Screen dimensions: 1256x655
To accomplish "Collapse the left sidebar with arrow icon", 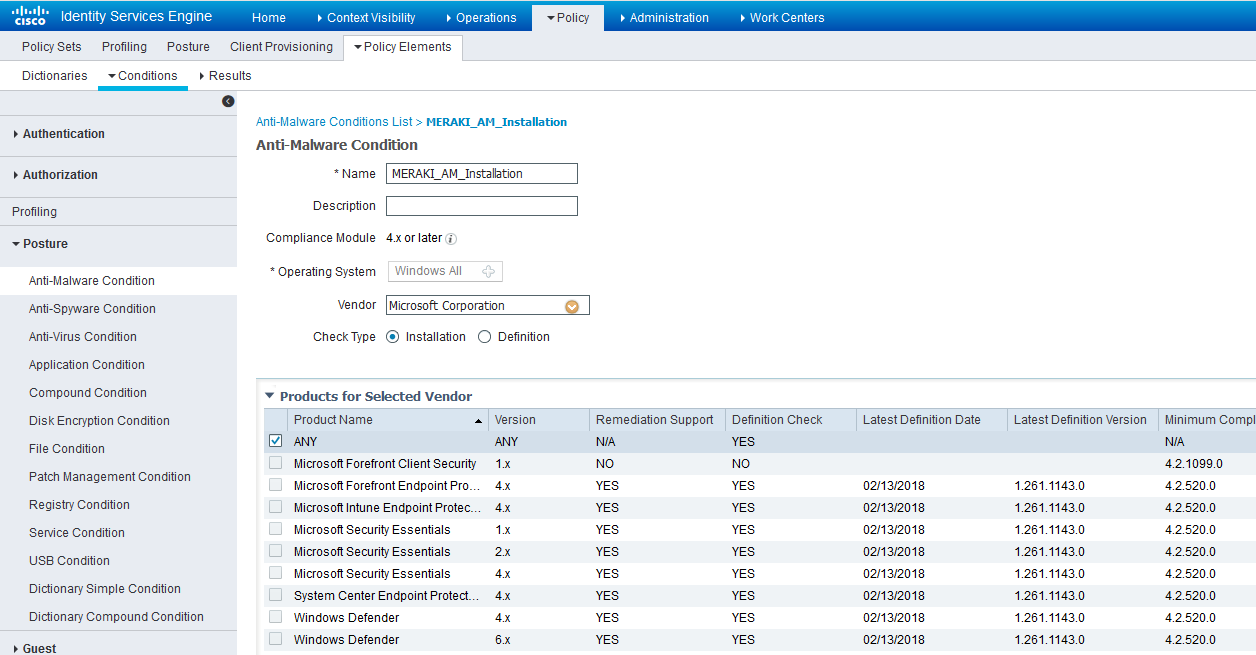I will 228,101.
